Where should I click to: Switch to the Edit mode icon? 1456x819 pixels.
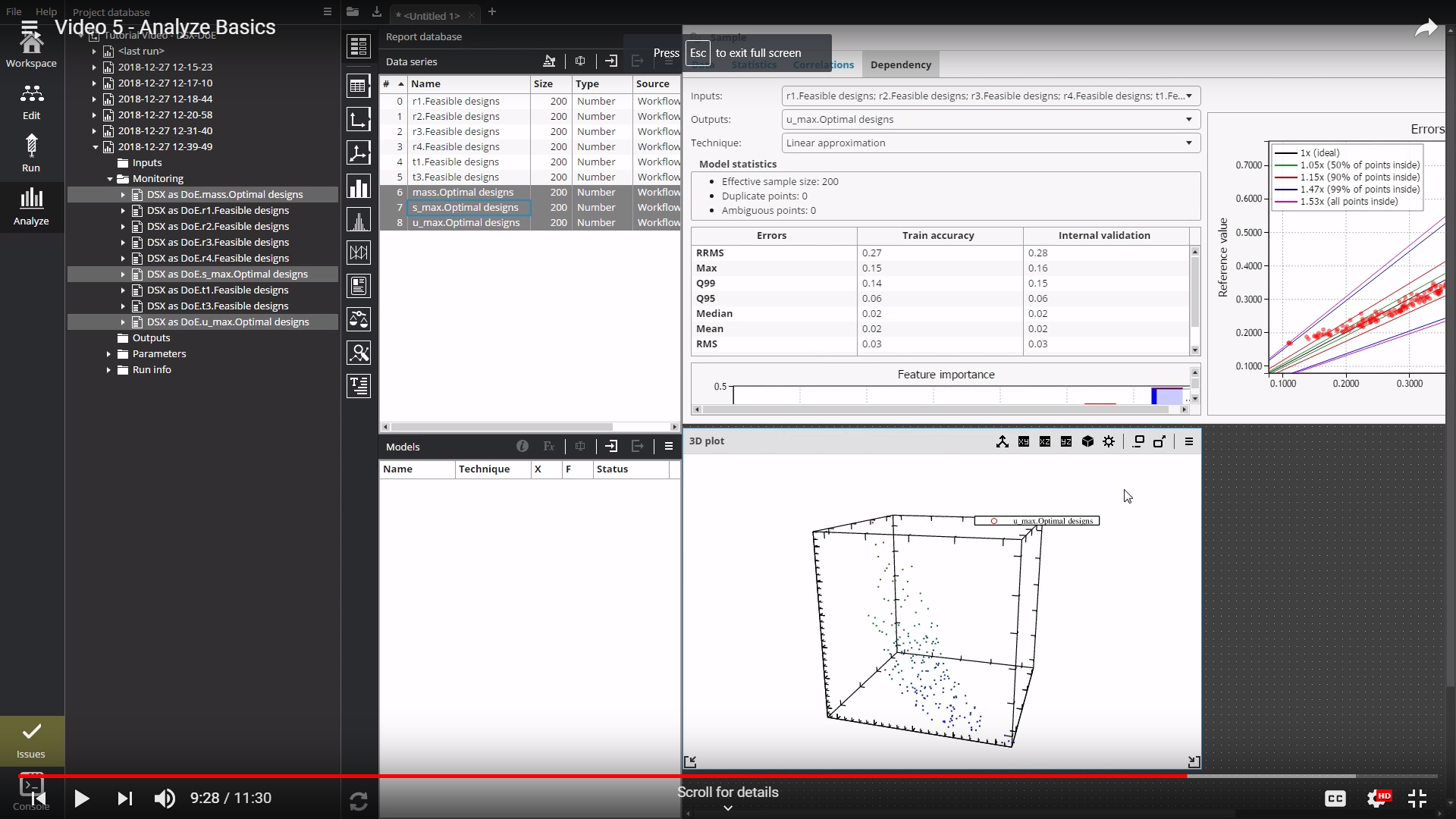point(31,102)
